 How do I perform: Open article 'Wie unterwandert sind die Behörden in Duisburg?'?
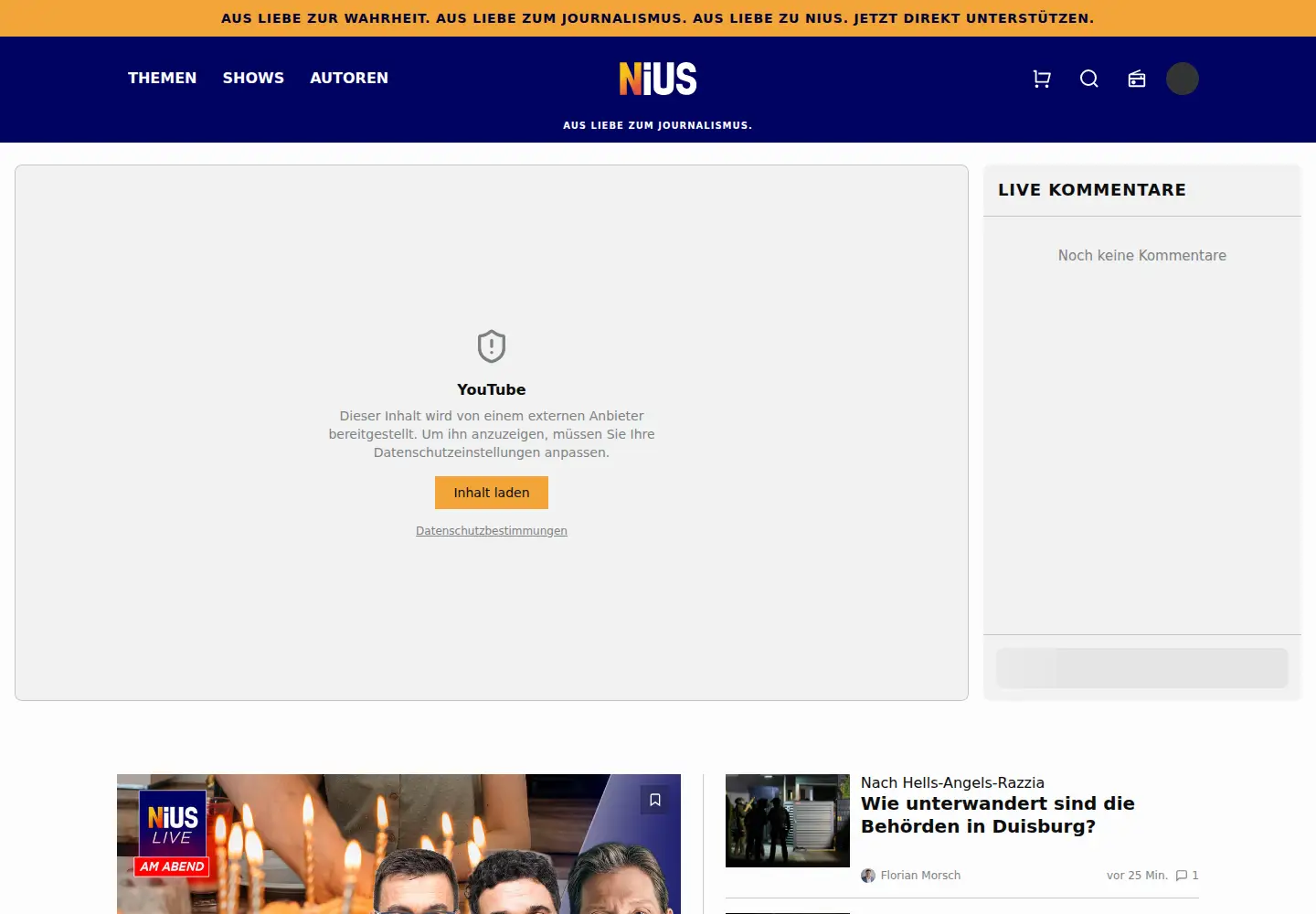click(998, 814)
